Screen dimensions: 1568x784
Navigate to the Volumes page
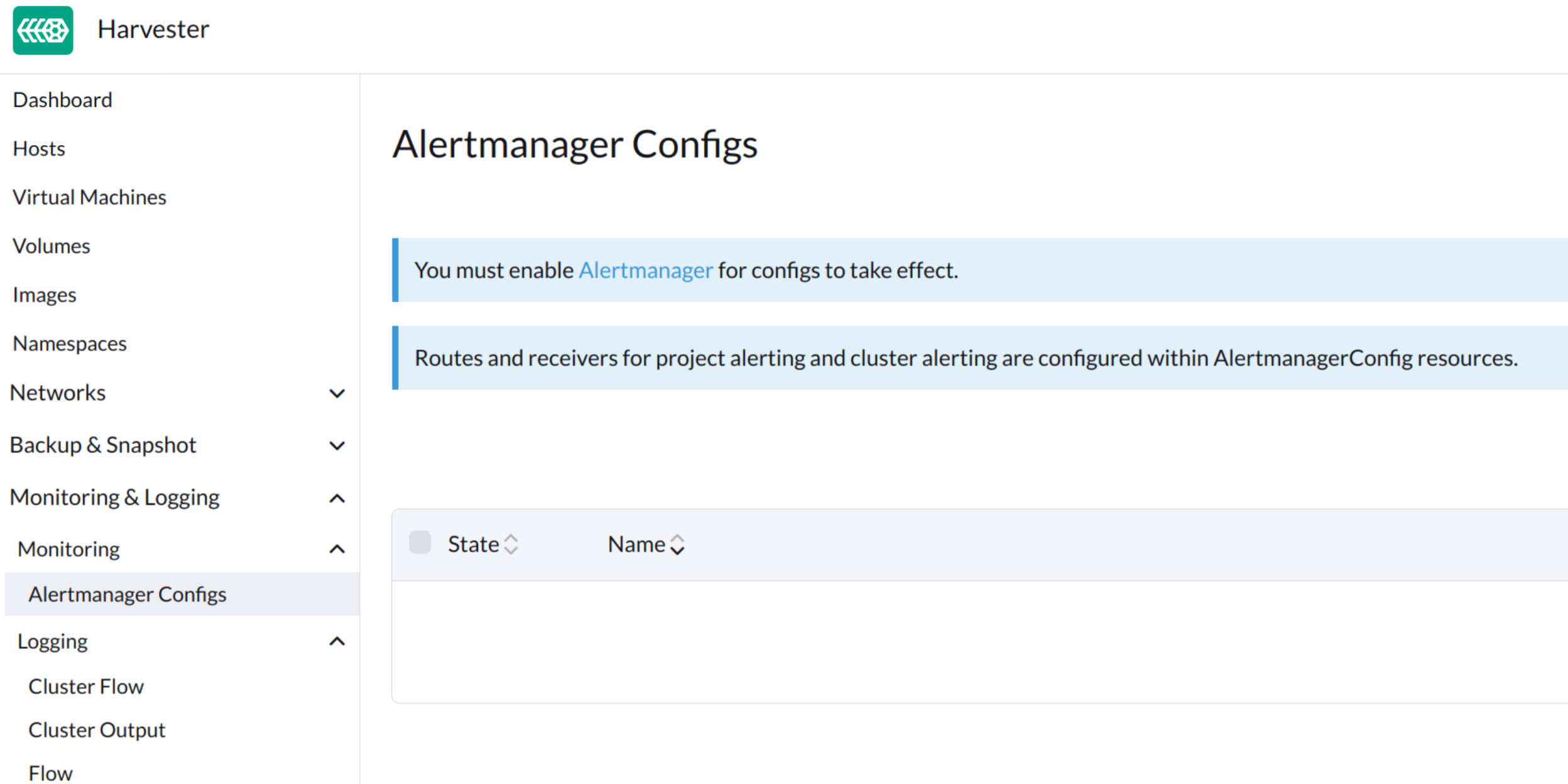[x=52, y=246]
